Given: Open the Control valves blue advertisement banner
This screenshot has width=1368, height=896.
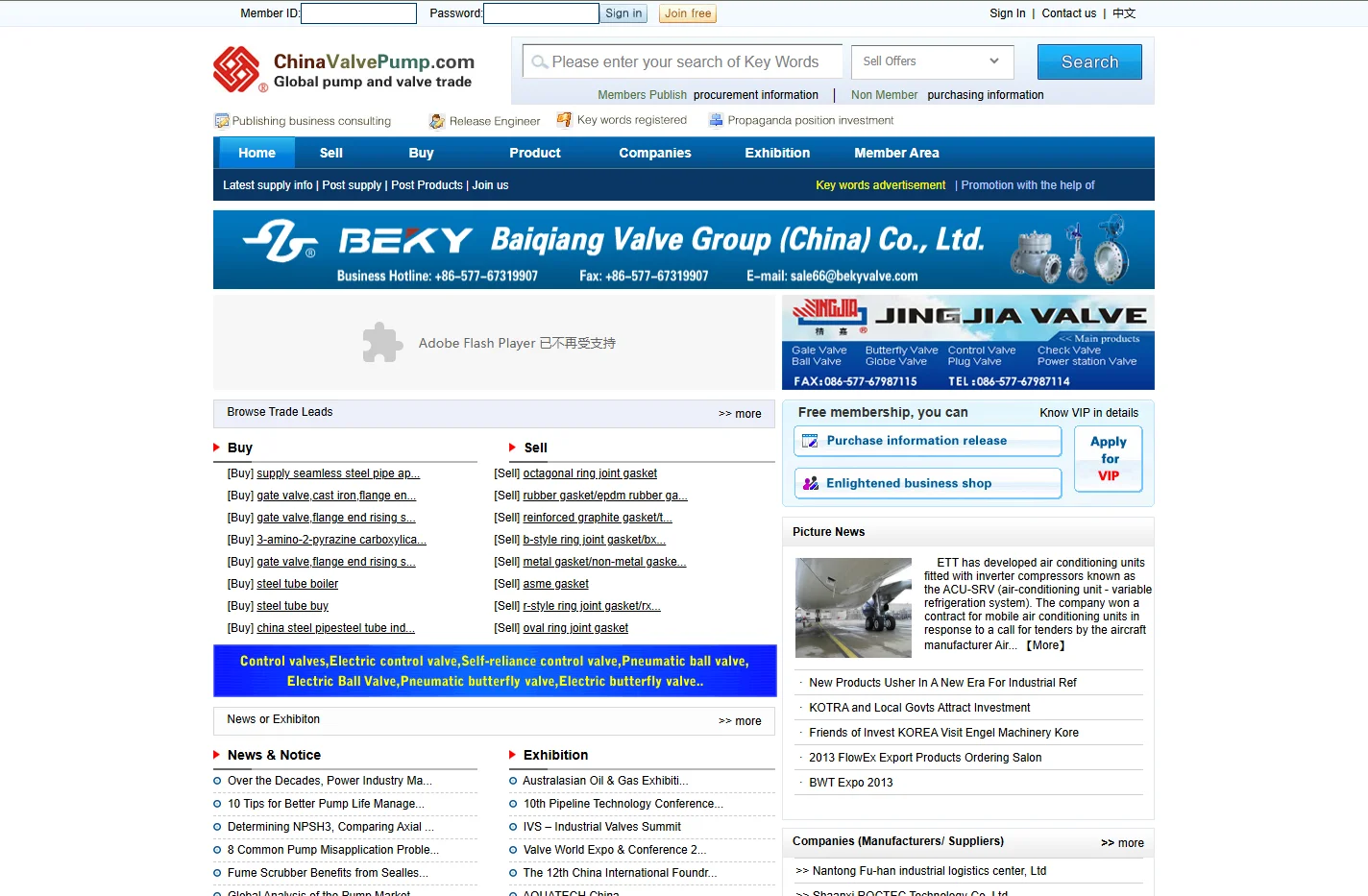Looking at the screenshot, I should point(495,670).
